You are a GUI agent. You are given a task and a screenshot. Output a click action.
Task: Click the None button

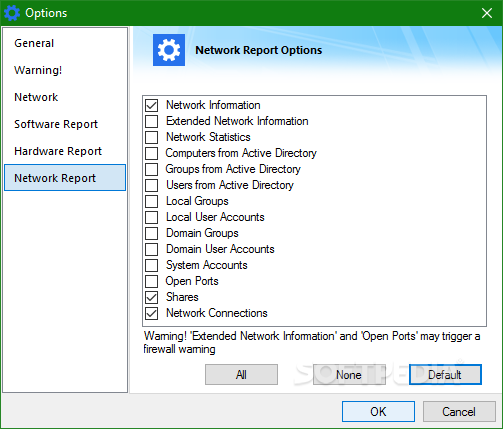(349, 374)
